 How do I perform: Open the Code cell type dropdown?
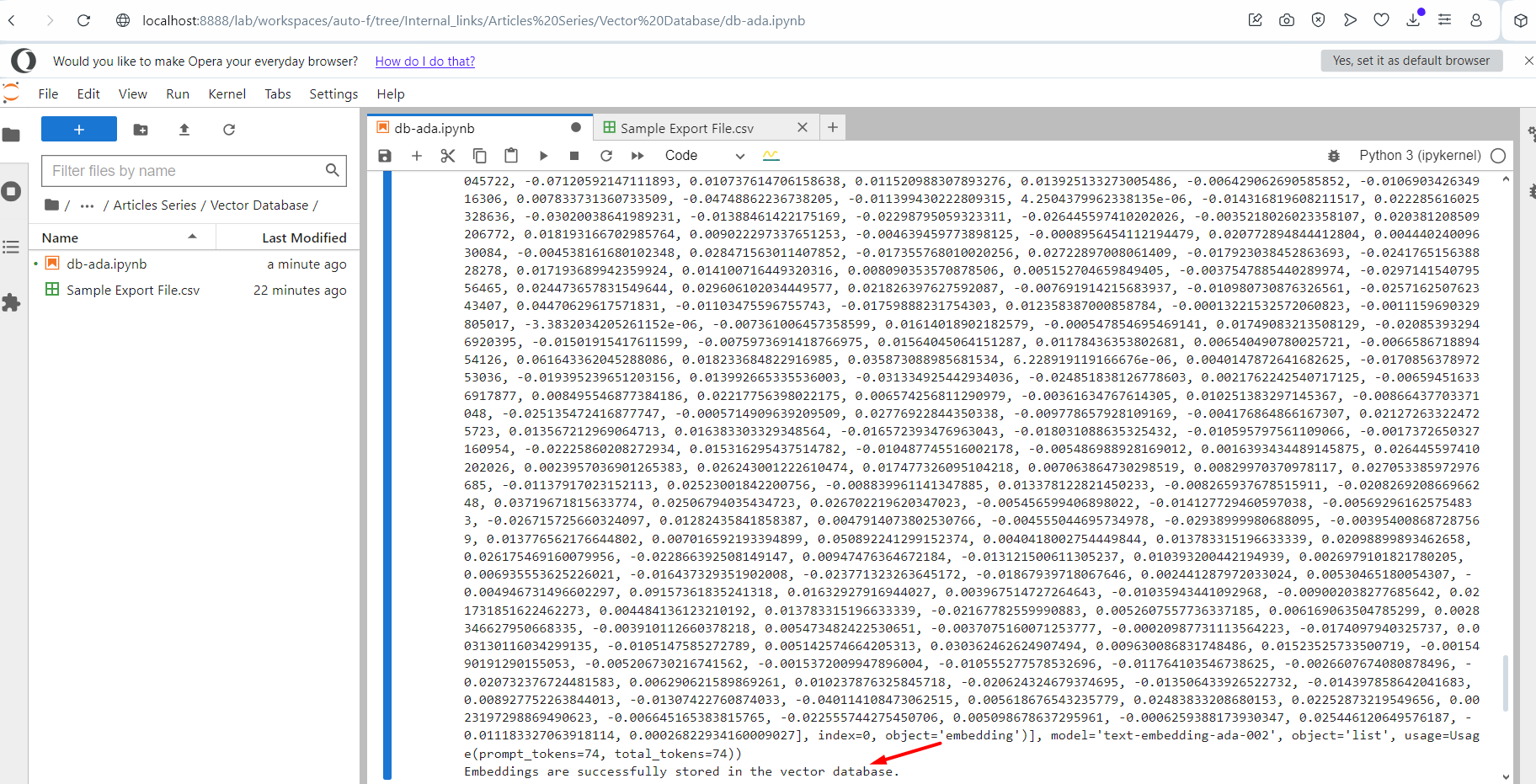click(704, 156)
